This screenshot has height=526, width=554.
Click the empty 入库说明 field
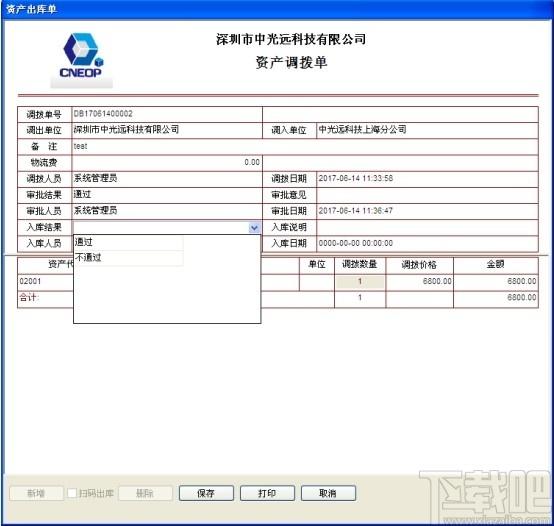pyautogui.click(x=427, y=227)
